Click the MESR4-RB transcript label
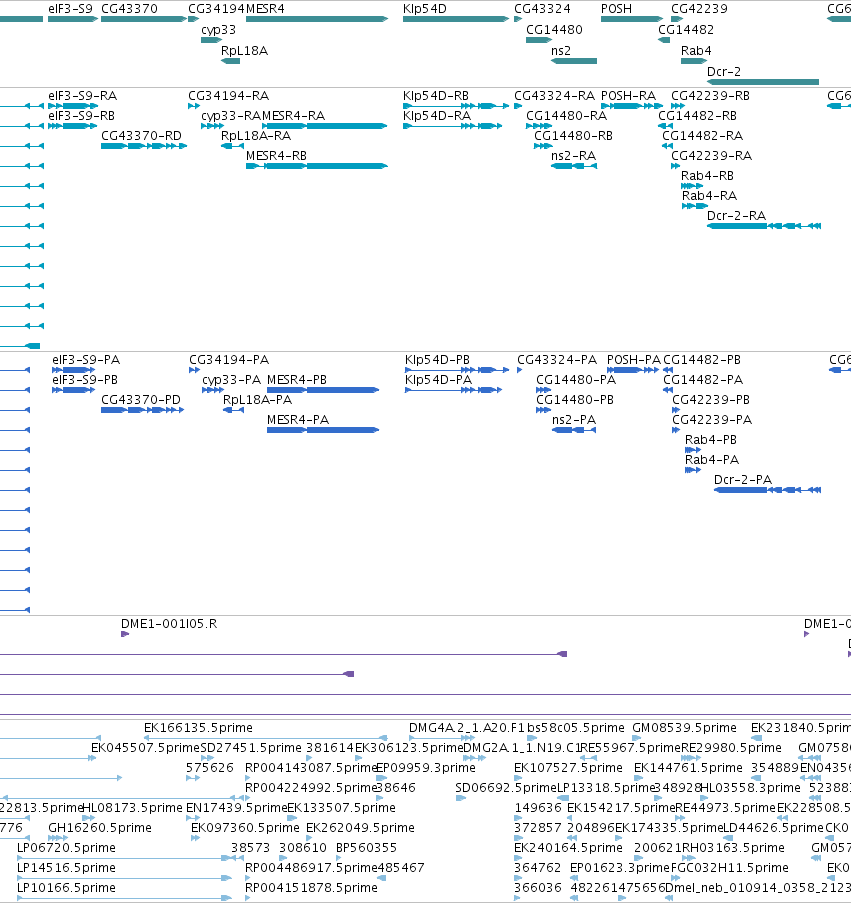This screenshot has height=903, width=851. [x=276, y=155]
